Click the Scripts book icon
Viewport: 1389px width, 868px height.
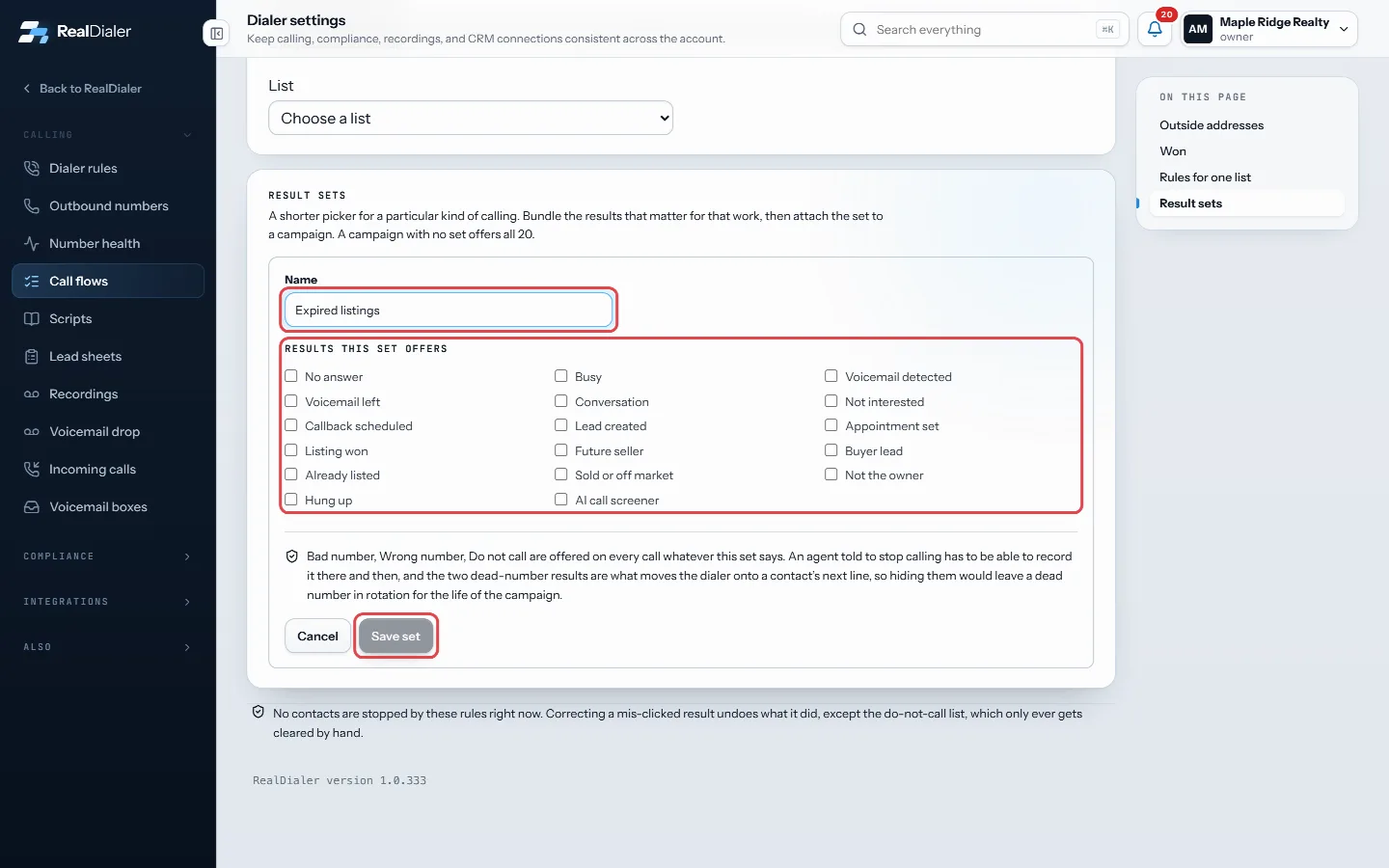coord(32,318)
